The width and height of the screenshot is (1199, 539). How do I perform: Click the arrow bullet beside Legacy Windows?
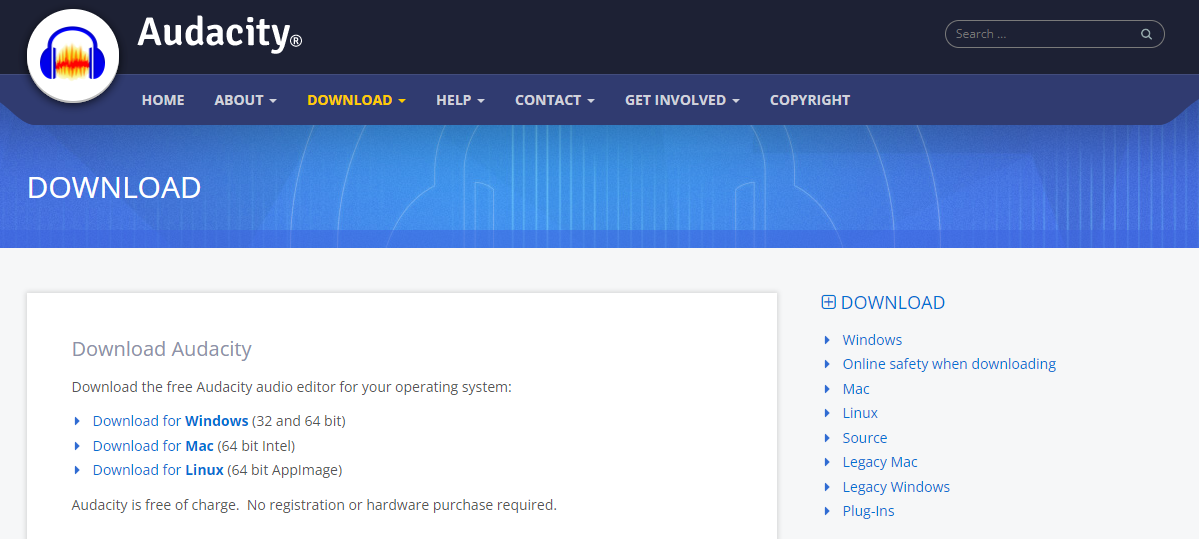(x=827, y=486)
